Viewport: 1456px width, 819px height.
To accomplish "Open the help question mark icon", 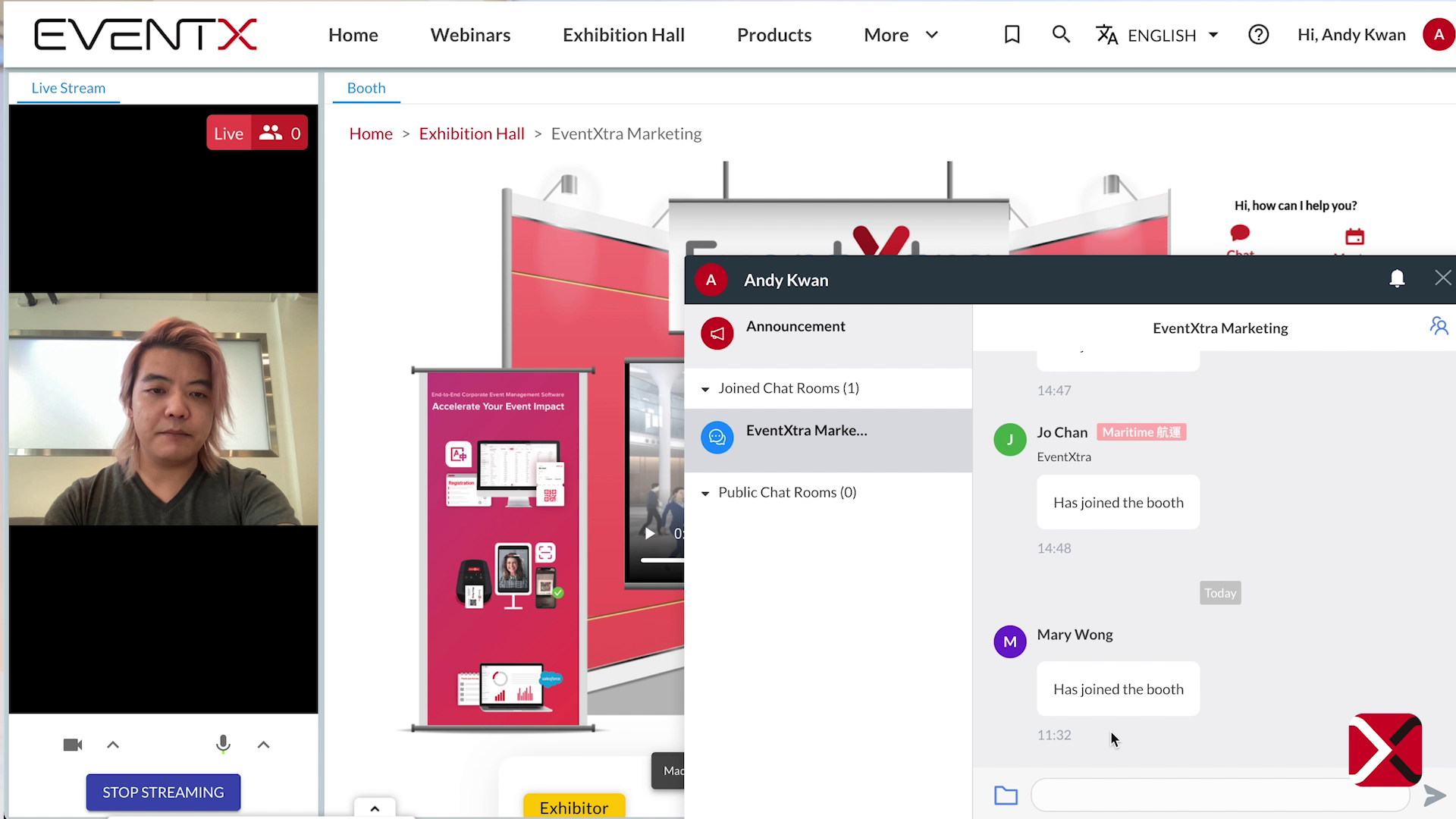I will [1258, 35].
